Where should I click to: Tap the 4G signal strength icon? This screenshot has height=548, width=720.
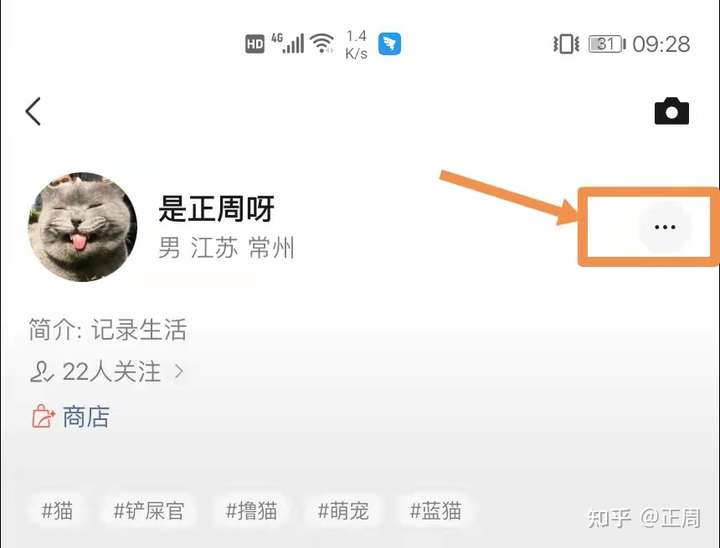(x=288, y=43)
